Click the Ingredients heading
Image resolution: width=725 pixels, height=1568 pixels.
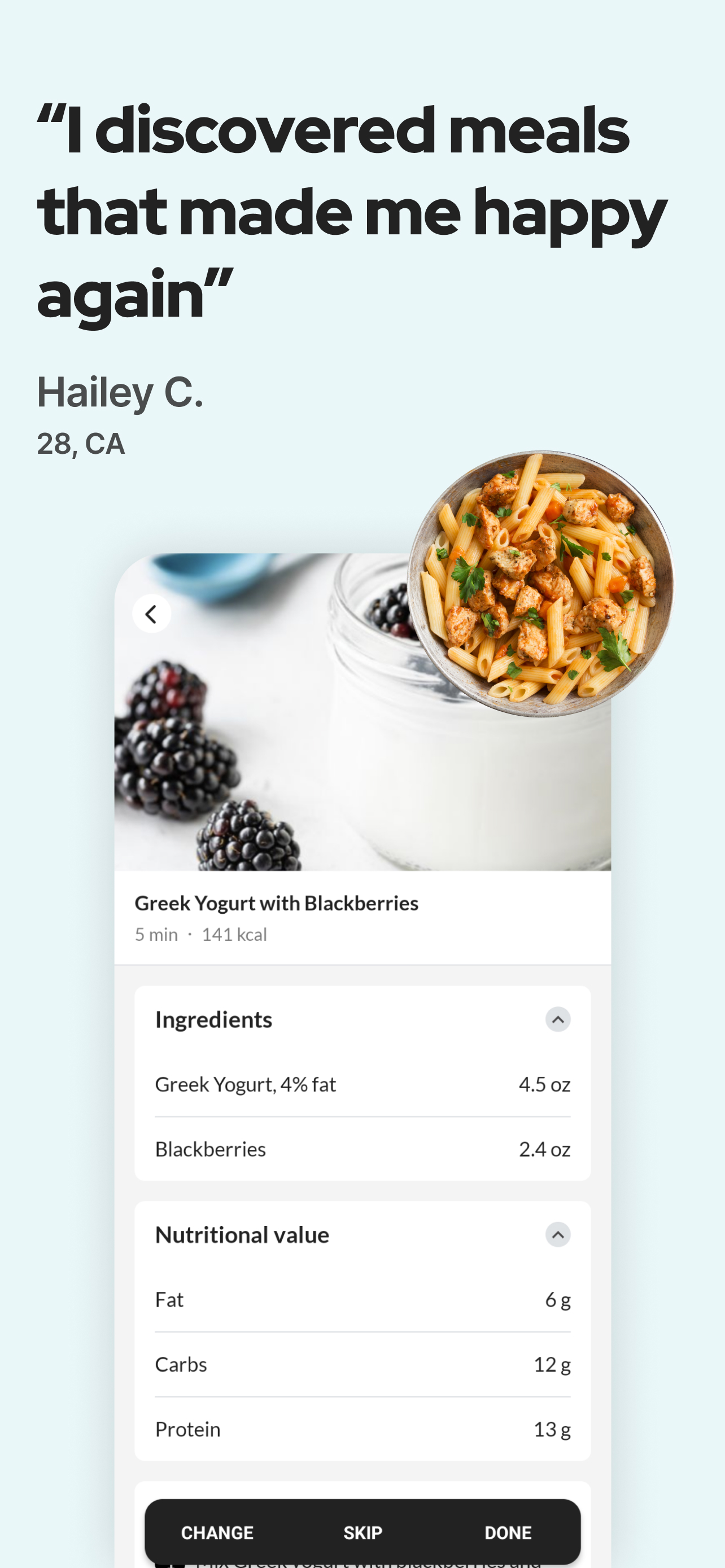[213, 1019]
